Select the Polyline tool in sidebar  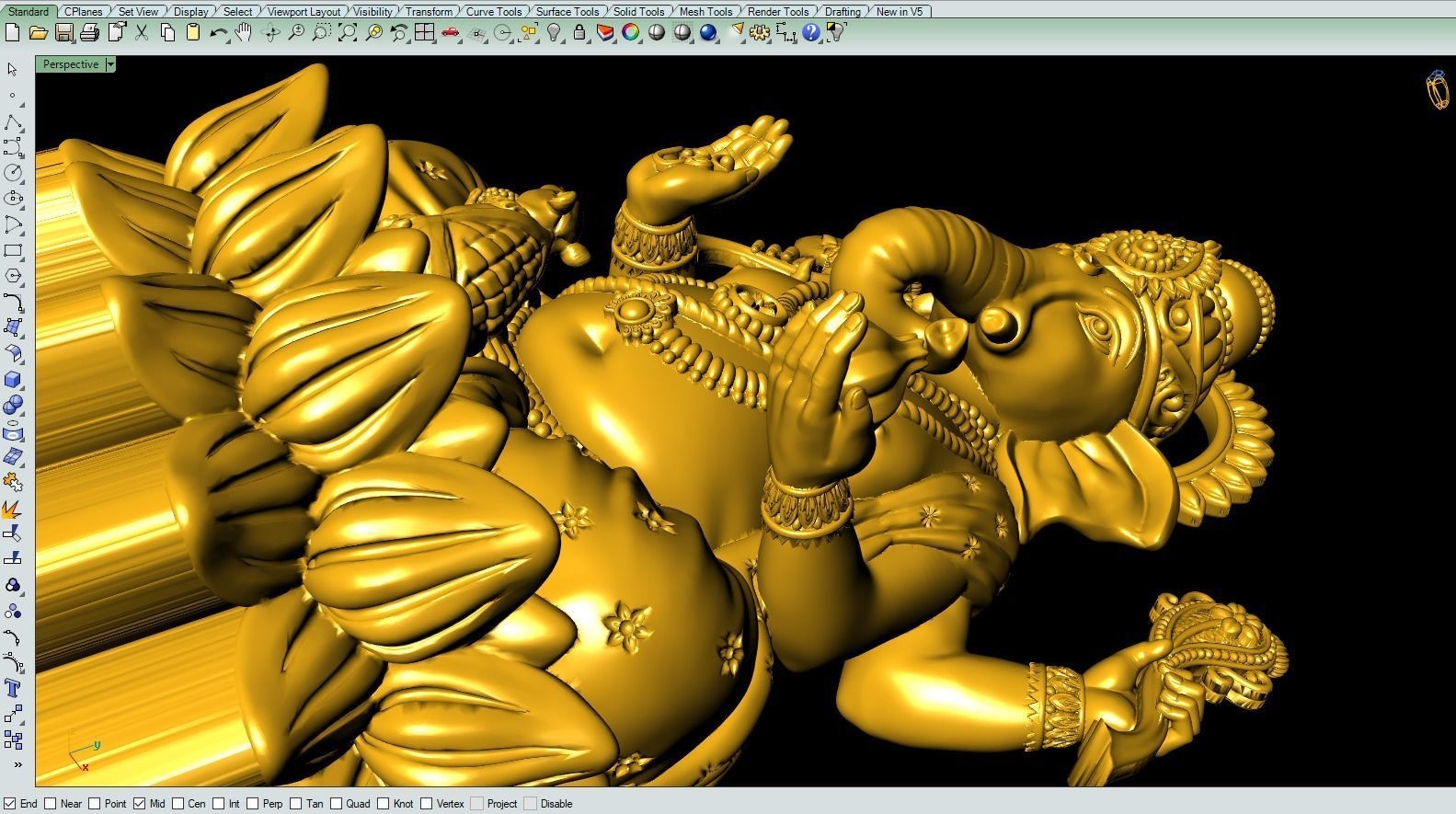click(13, 121)
